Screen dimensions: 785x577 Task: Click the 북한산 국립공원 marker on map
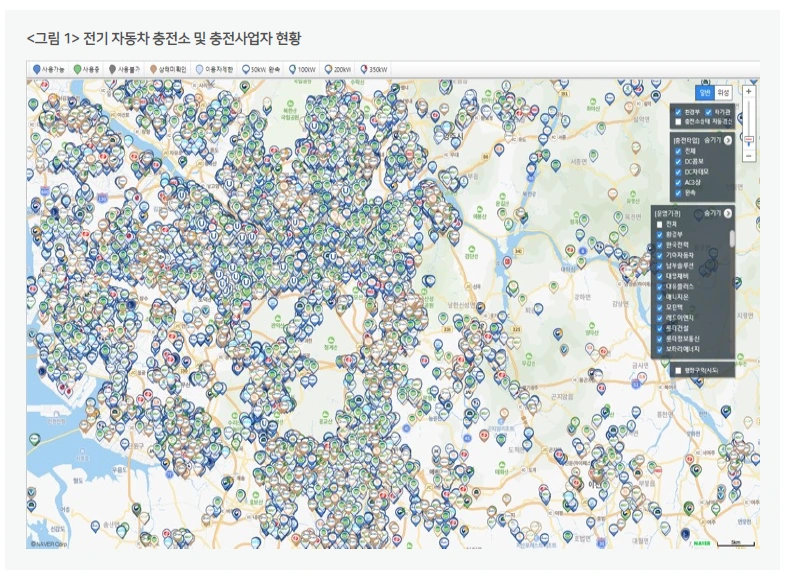coord(289,112)
